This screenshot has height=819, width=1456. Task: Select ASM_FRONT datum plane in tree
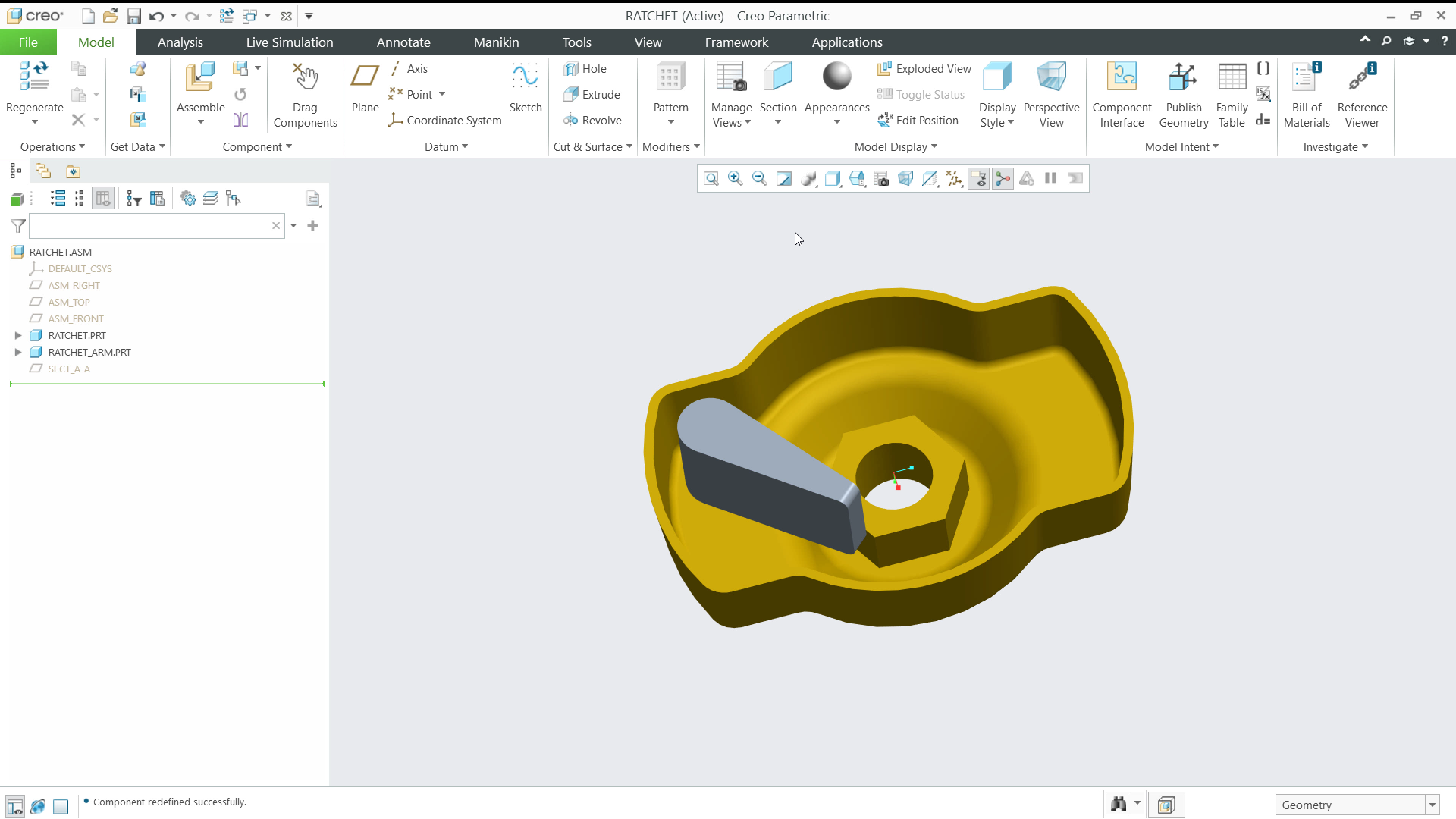pyautogui.click(x=76, y=319)
